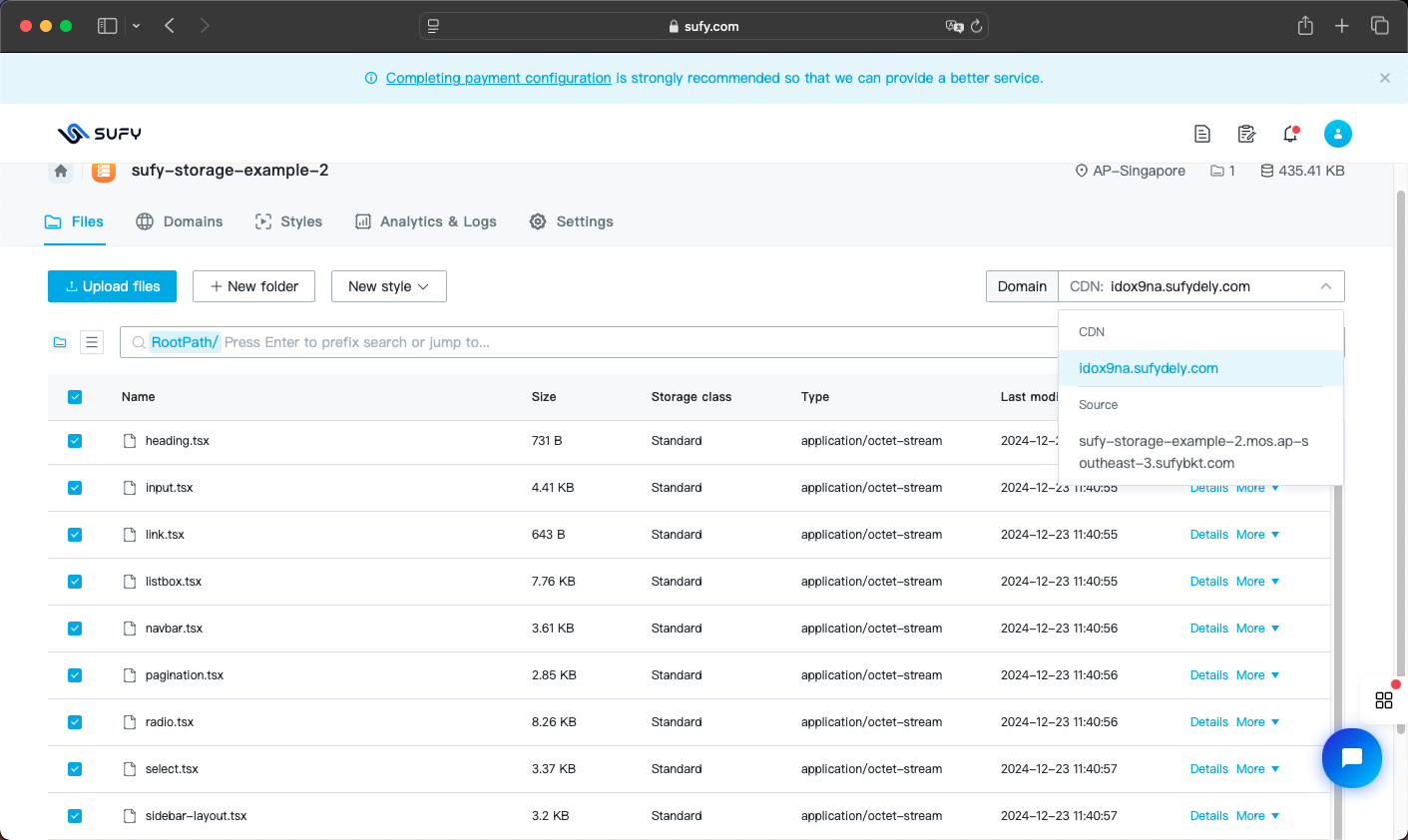Screen dimensions: 1408x840
Task: Uncheck the listbox.tsx checkbox
Action: click(75, 582)
